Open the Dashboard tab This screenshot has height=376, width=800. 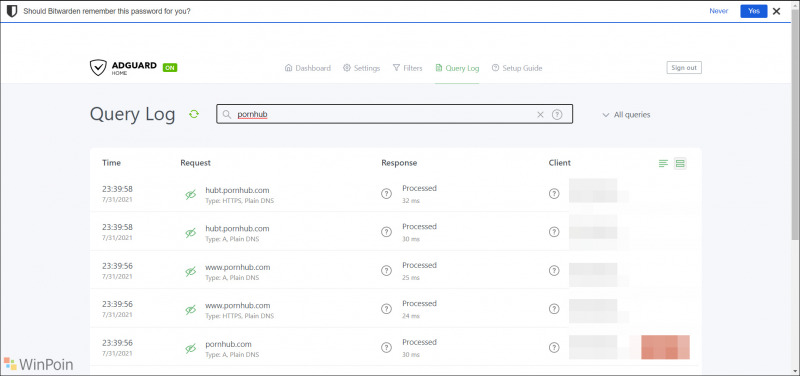[x=308, y=68]
